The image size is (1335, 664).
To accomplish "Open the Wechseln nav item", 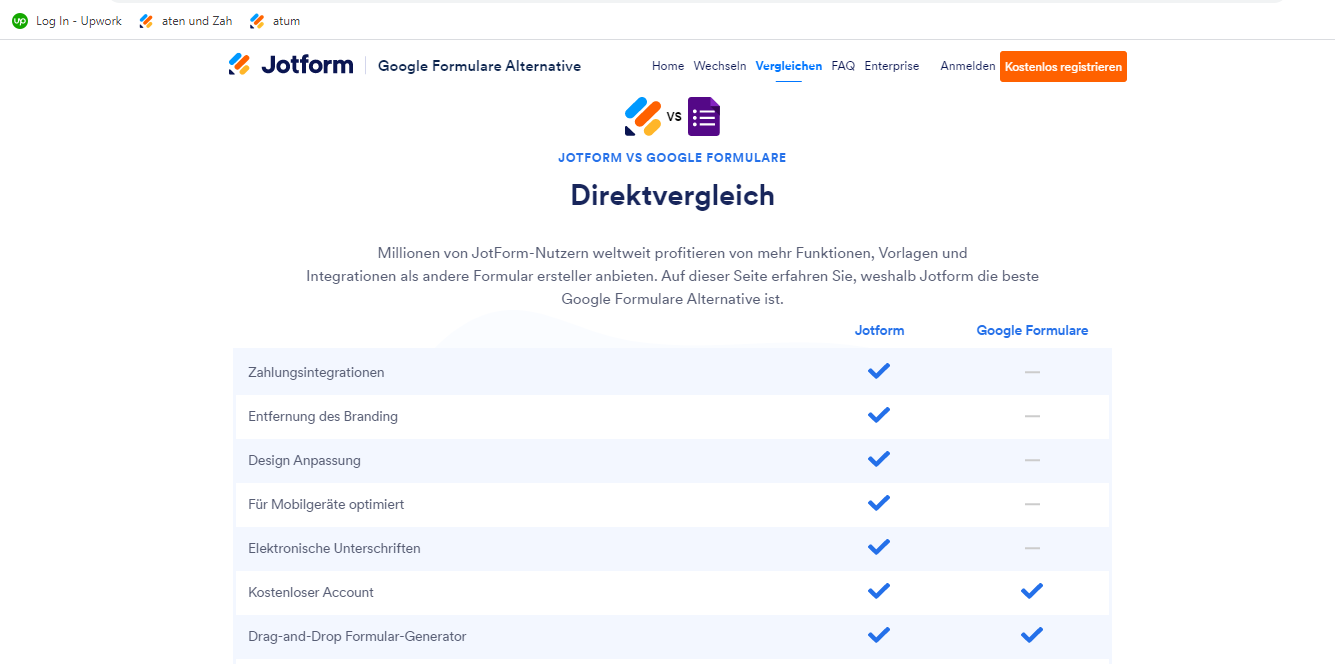I will (x=720, y=66).
